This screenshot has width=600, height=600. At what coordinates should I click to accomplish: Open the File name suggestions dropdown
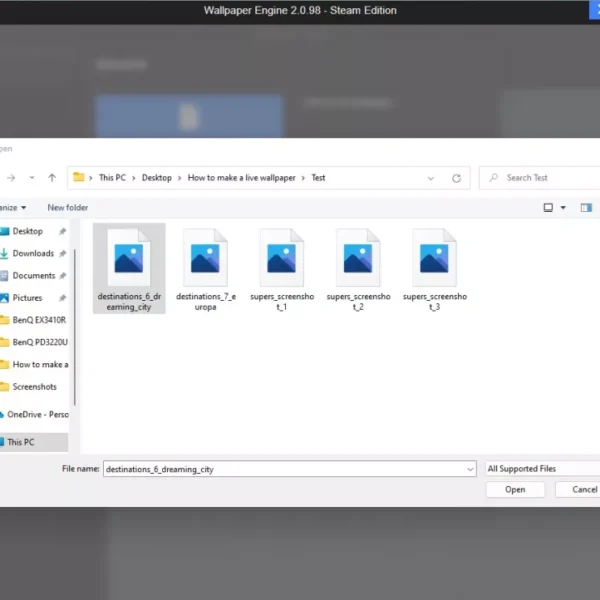[470, 468]
